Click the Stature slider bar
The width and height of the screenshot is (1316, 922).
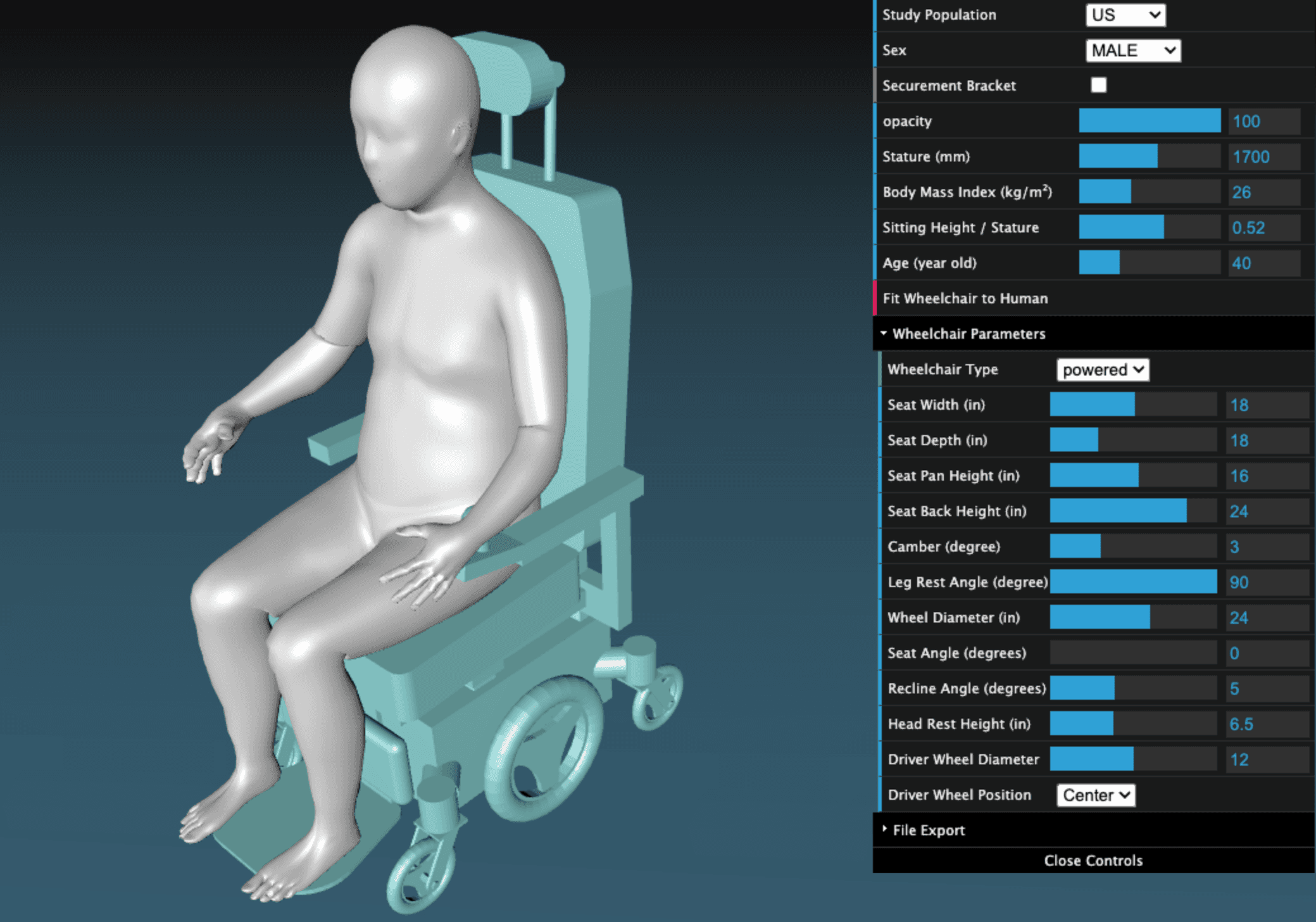(1149, 156)
